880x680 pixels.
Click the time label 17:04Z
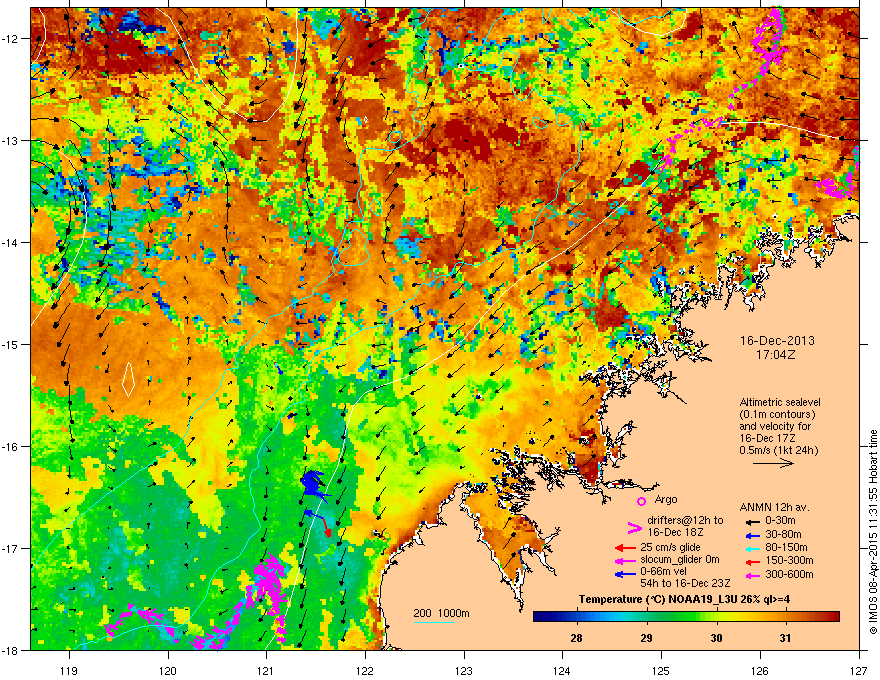tap(777, 355)
